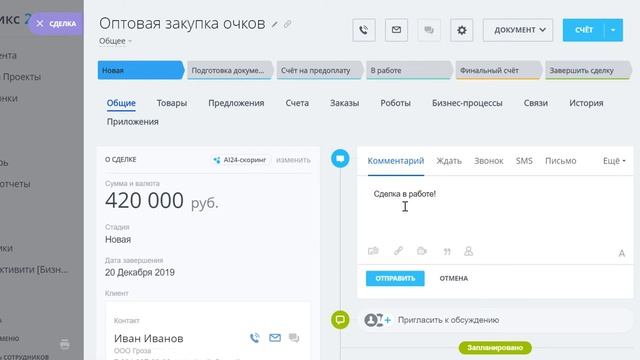Open the Роботы tab

click(x=396, y=103)
